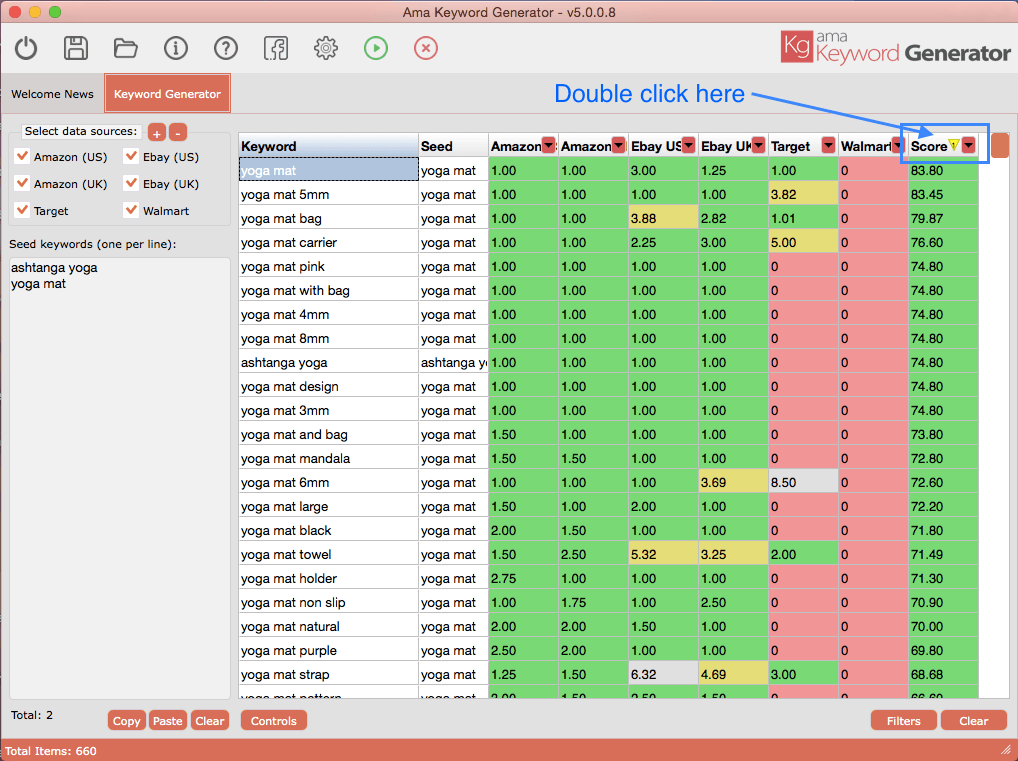Select the 'yoga mat 5mm' keyword cell
Image resolution: width=1018 pixels, height=761 pixels.
click(x=329, y=194)
